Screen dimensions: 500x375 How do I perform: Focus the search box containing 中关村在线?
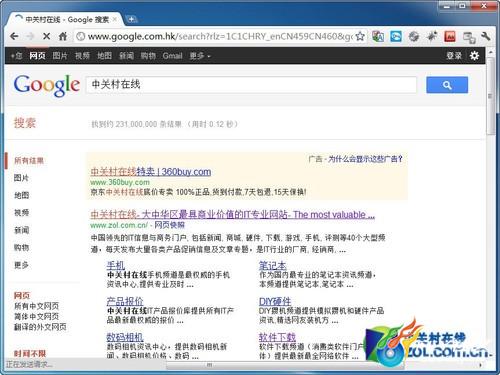click(251, 85)
